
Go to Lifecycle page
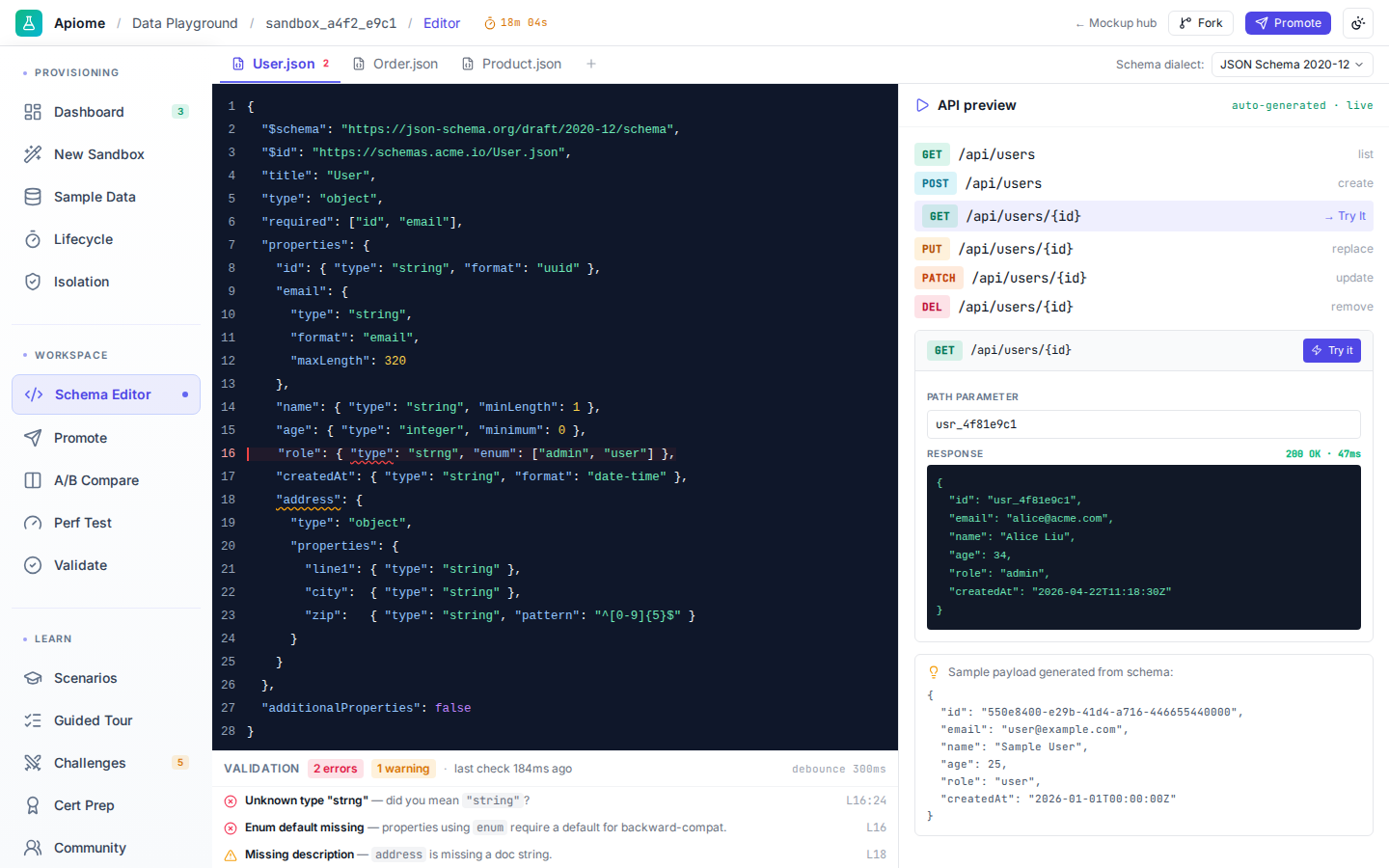click(x=106, y=239)
